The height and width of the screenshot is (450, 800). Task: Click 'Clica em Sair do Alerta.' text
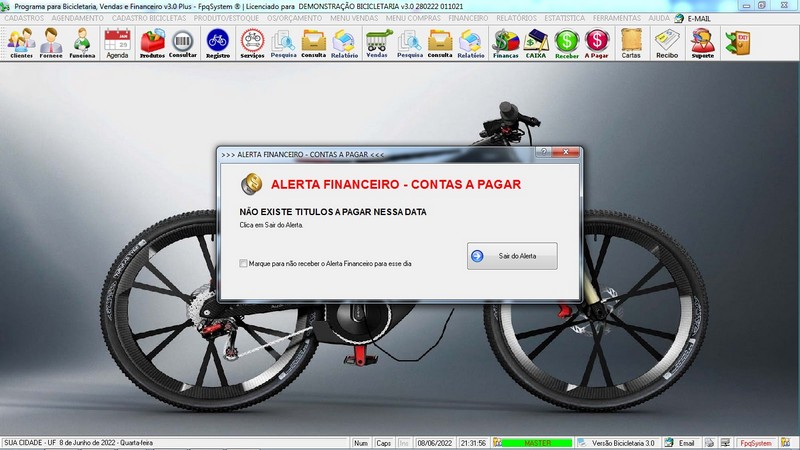[x=271, y=225]
